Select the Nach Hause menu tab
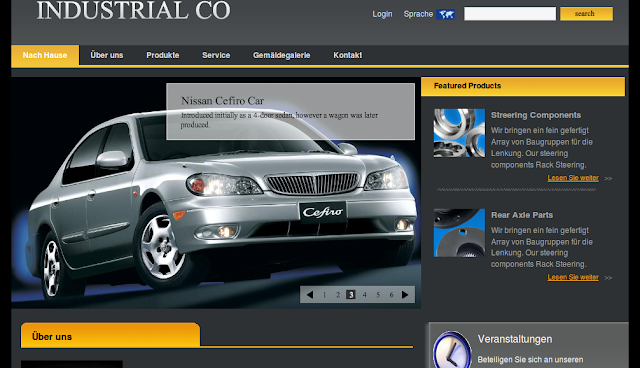Image resolution: width=640 pixels, height=368 pixels. [x=45, y=55]
